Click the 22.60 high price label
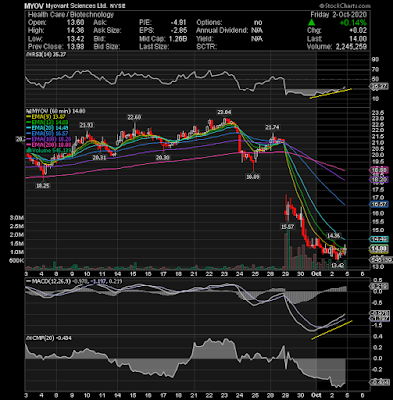 pos(134,117)
